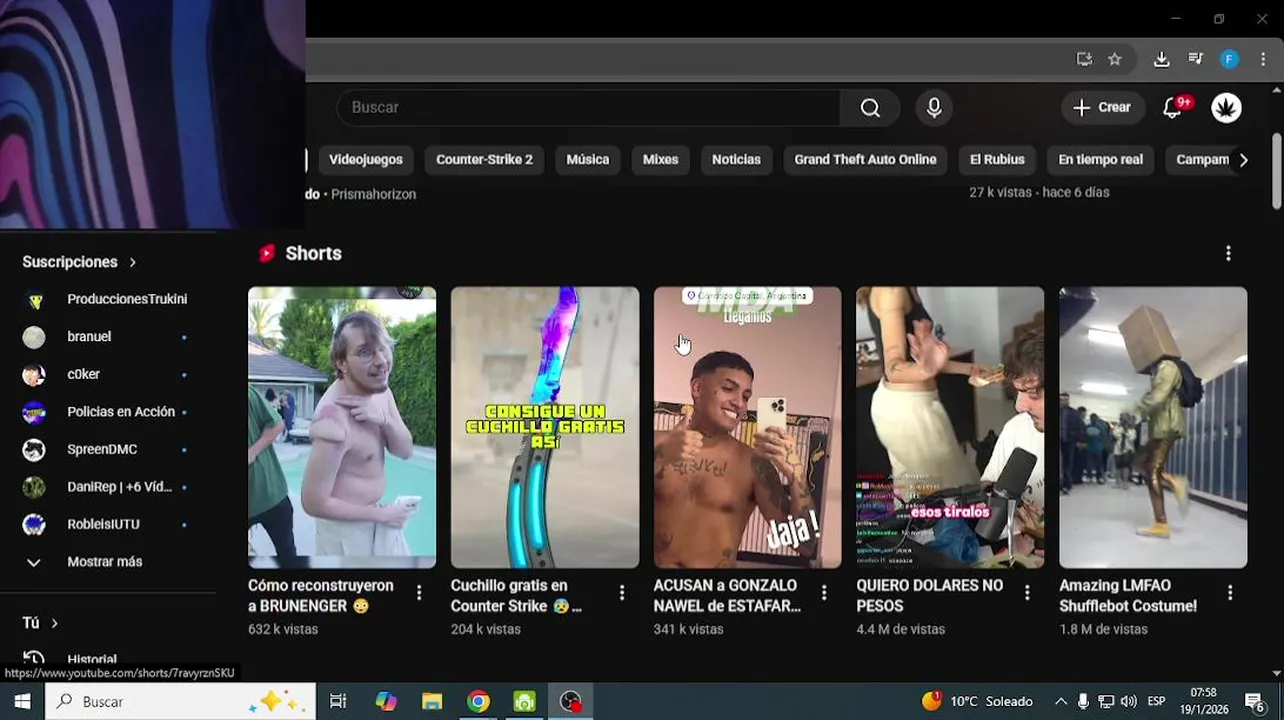The height and width of the screenshot is (720, 1284).
Task: Click the ESP language indicator
Action: tap(1156, 701)
